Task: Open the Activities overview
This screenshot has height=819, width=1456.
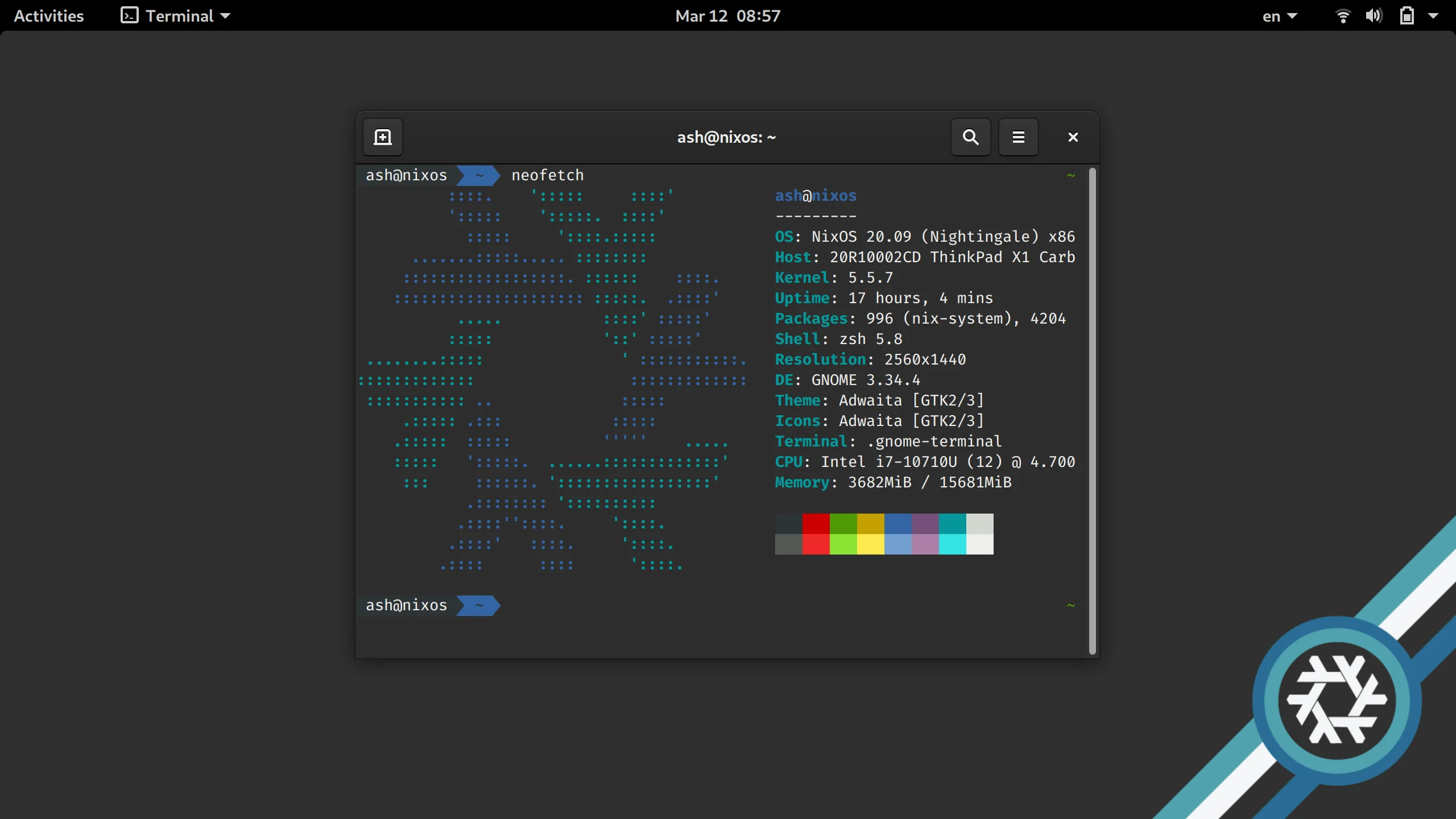Action: [49, 16]
